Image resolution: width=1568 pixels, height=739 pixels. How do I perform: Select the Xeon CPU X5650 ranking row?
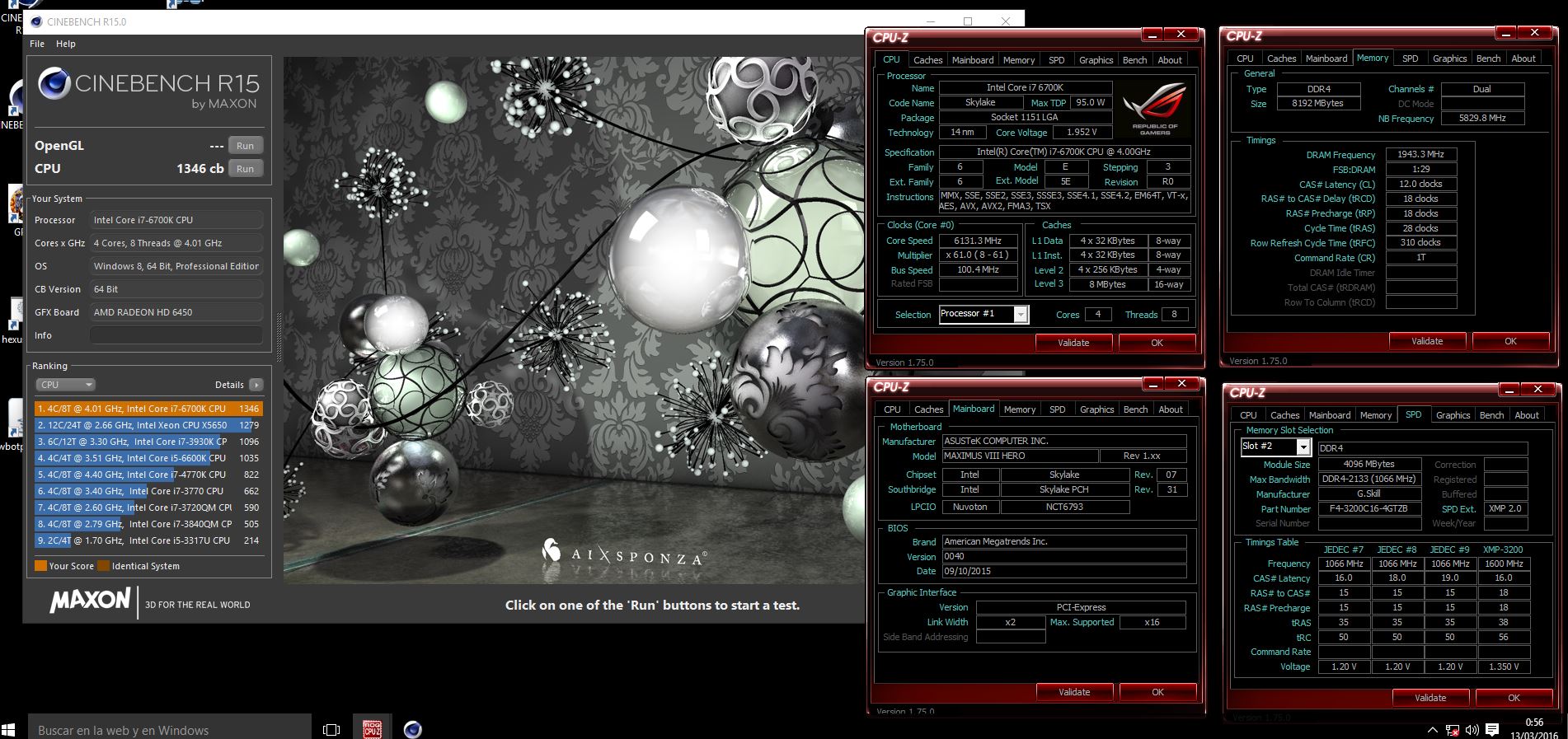pyautogui.click(x=148, y=425)
